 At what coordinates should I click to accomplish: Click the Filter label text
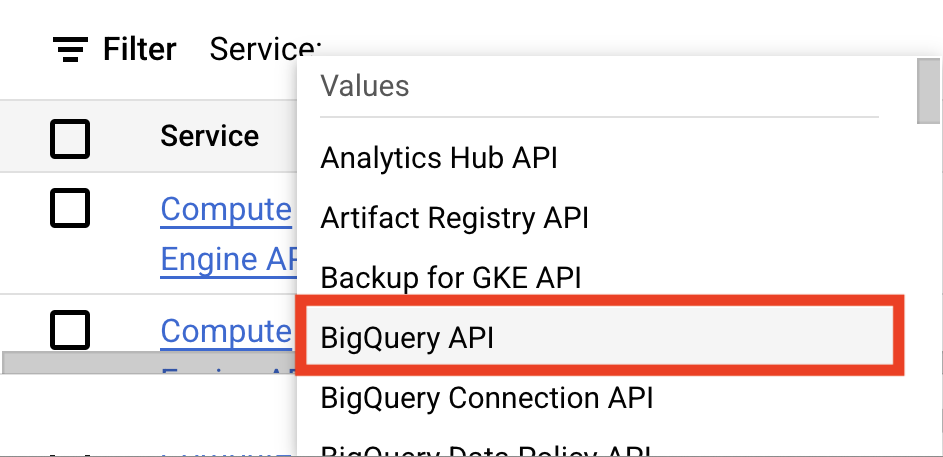point(139,49)
